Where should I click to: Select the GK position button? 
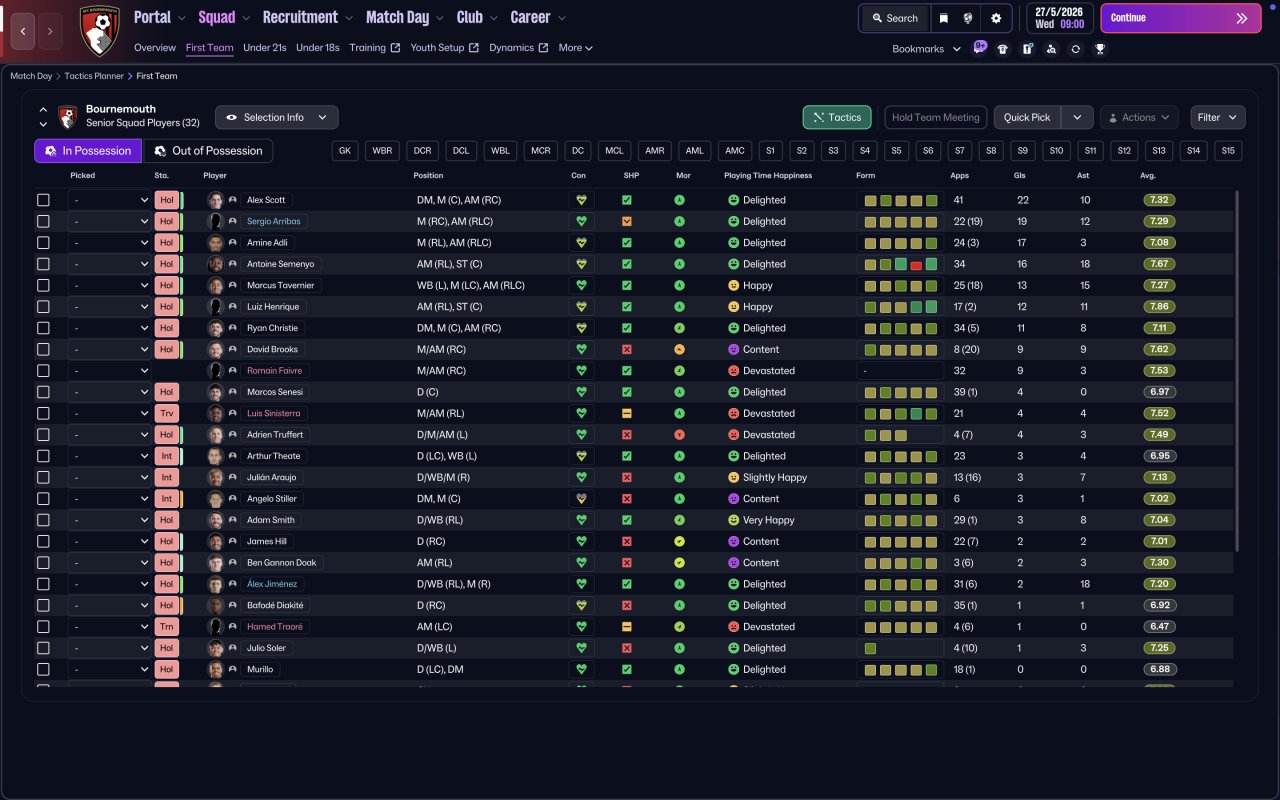pos(345,151)
